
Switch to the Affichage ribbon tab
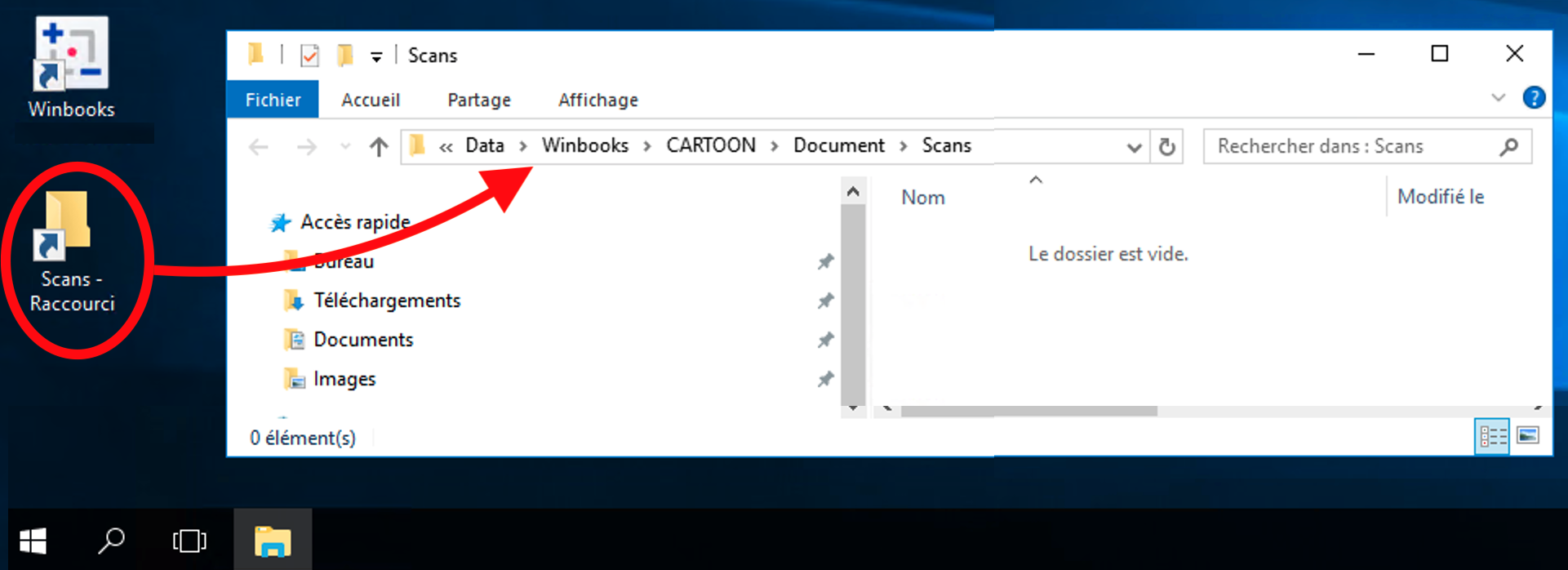point(598,100)
